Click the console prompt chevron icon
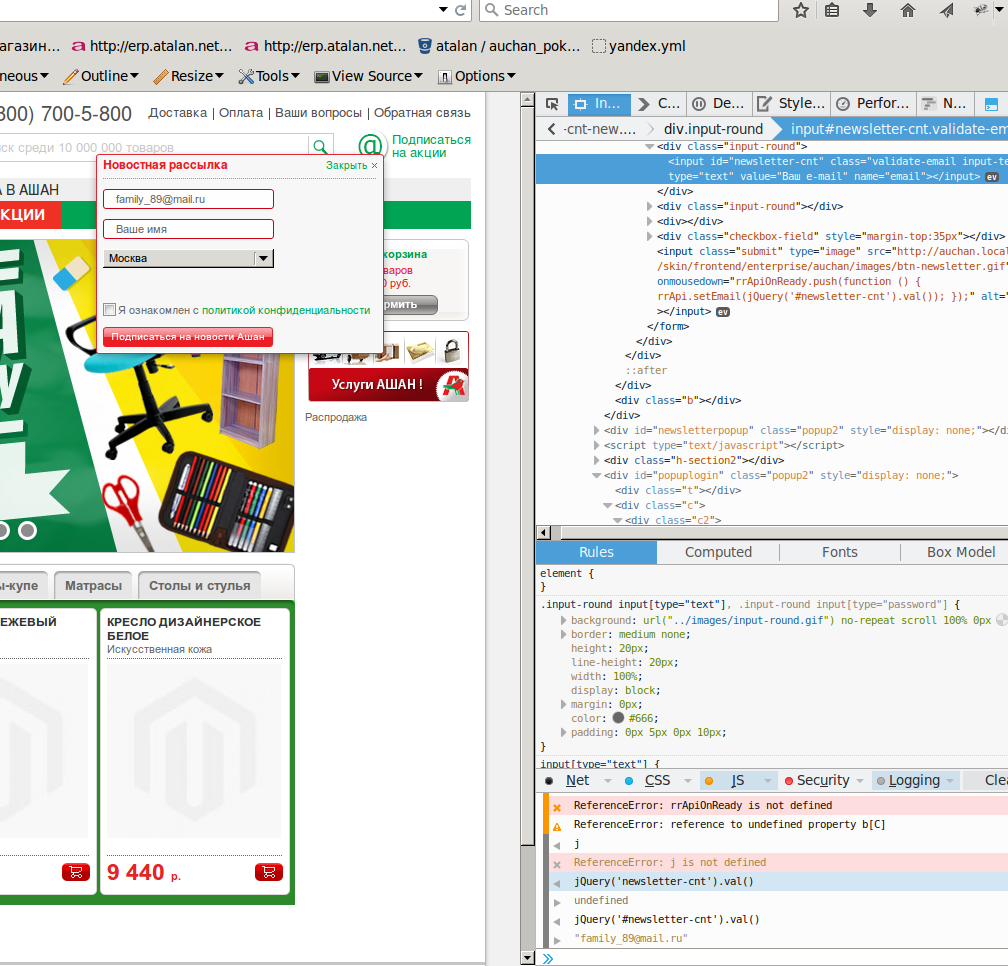 (x=548, y=958)
